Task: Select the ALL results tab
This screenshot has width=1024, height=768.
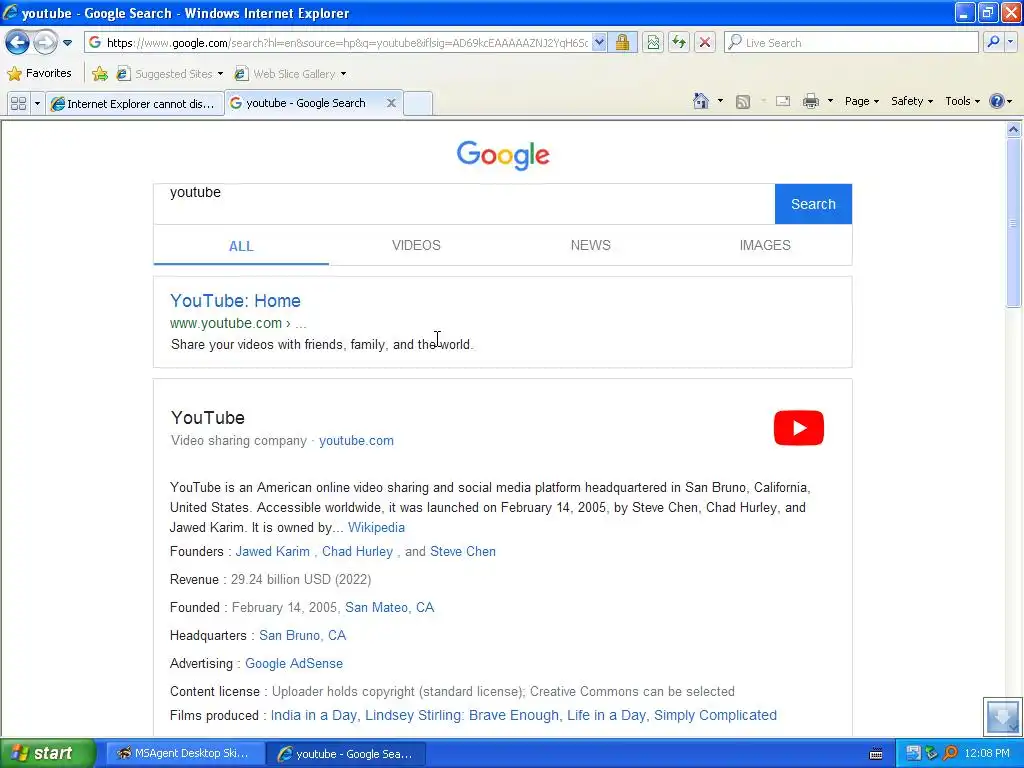Action: point(241,246)
